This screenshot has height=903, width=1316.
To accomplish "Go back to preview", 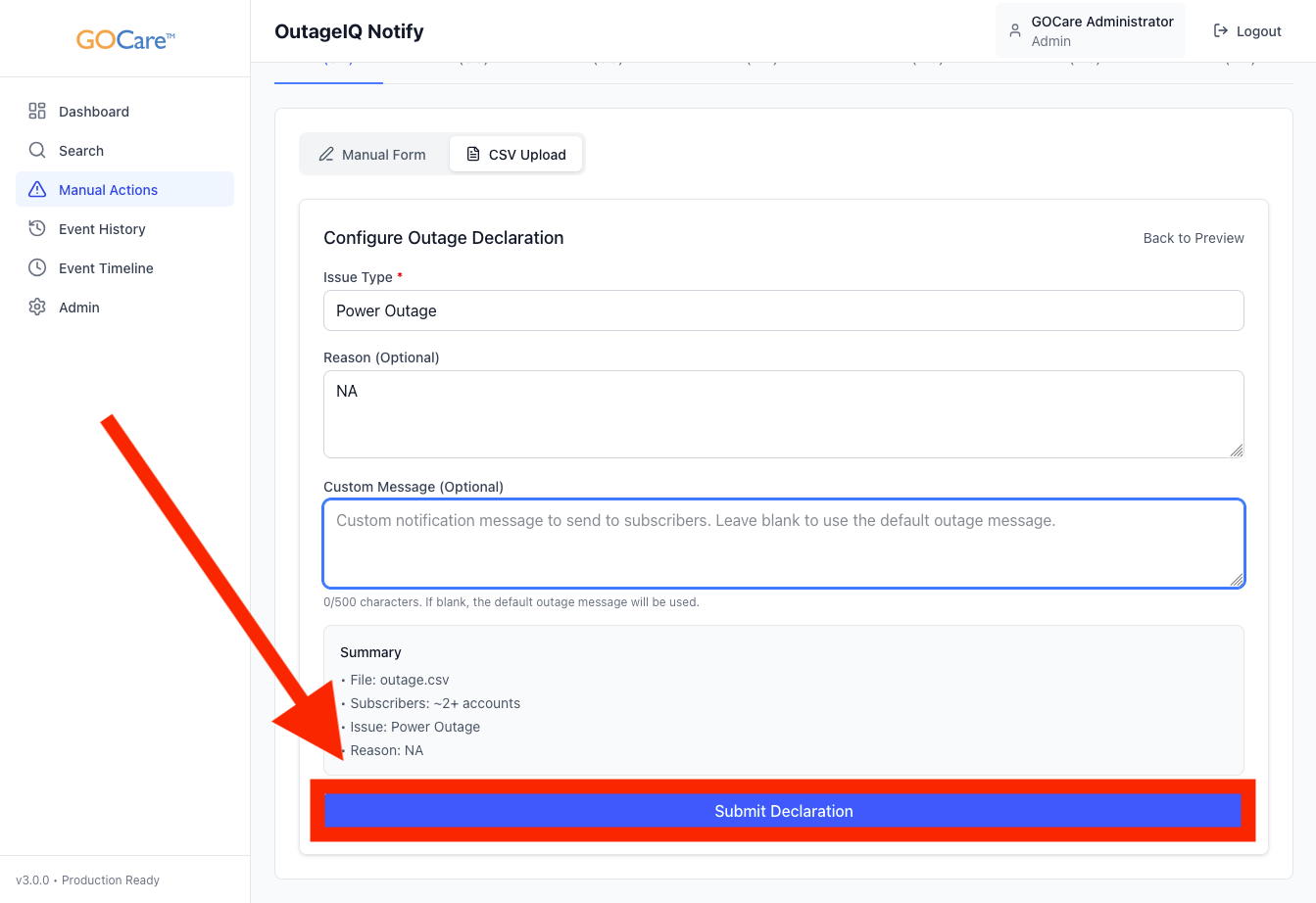I will (x=1193, y=238).
